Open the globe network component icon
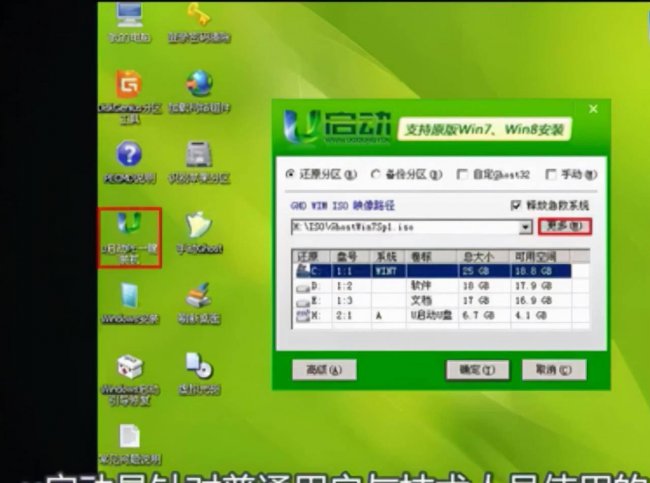The height and width of the screenshot is (483, 650). 199,91
